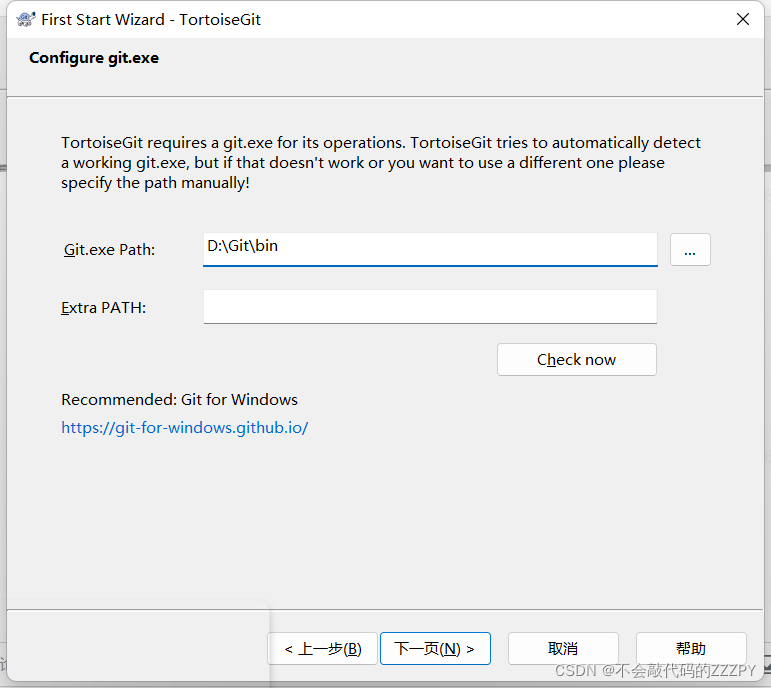Click the TortoiseGit description paragraph

[381, 162]
